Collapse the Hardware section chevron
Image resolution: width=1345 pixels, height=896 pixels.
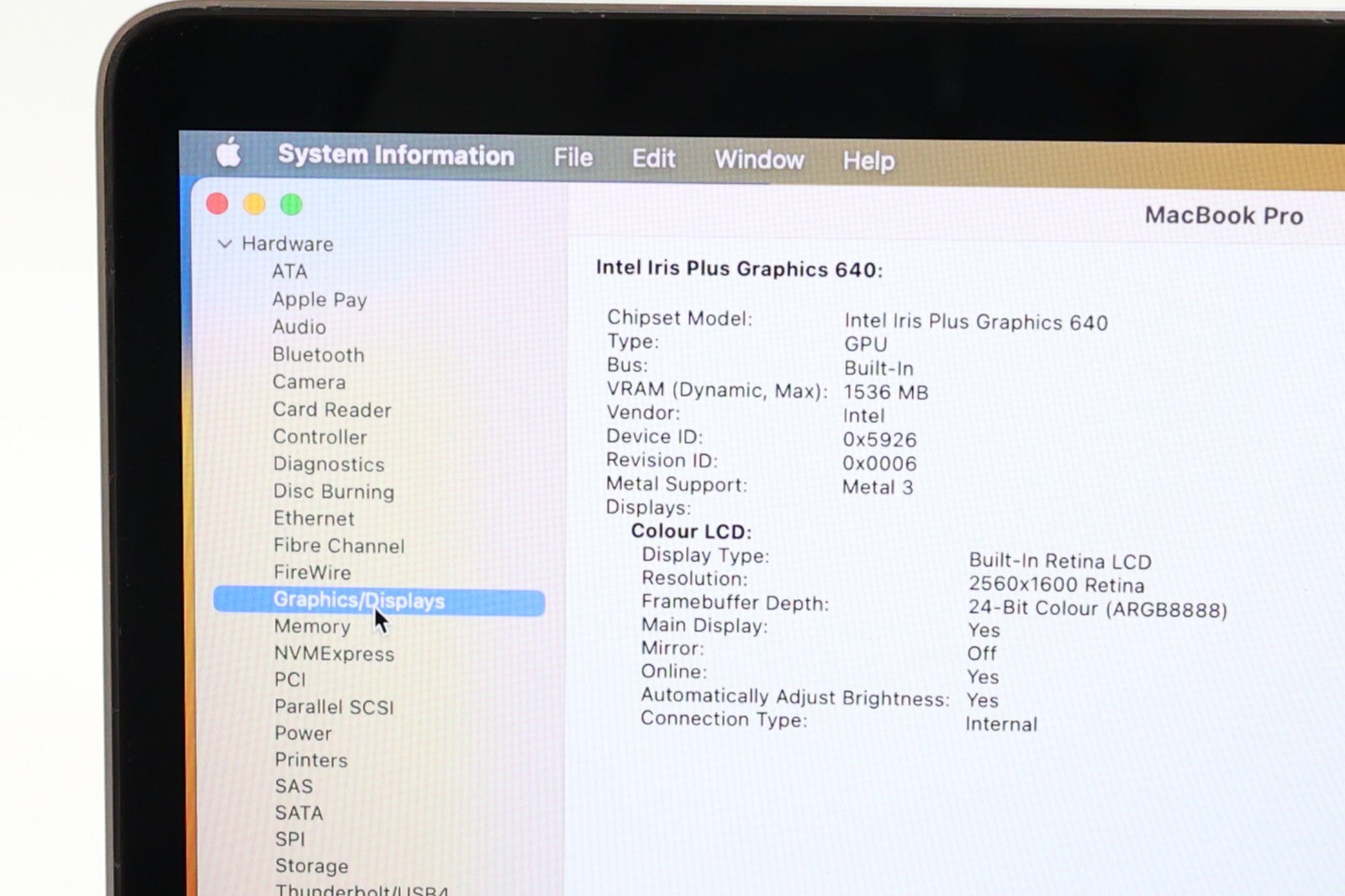click(x=224, y=244)
